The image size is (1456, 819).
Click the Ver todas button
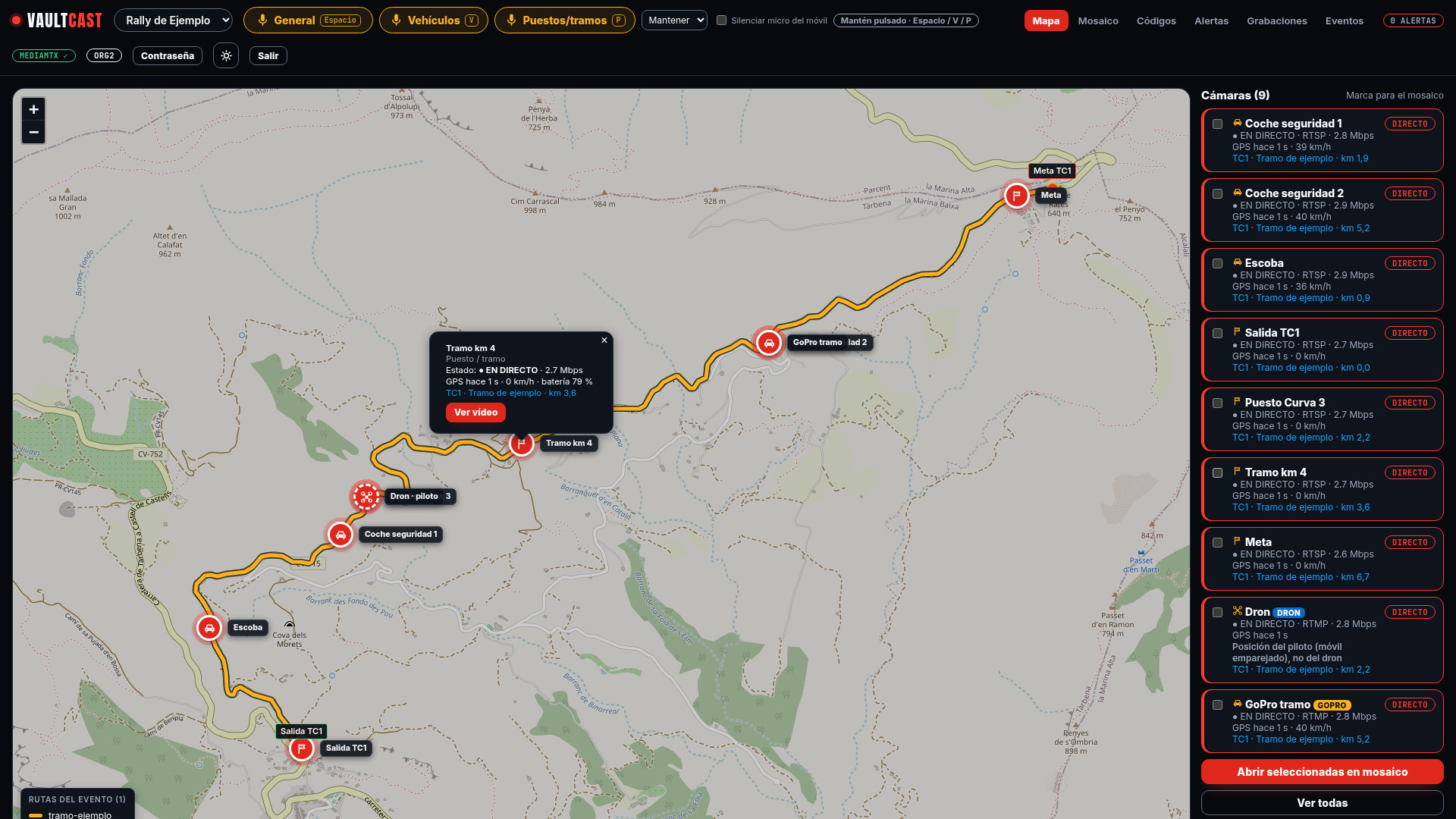pos(1322,803)
